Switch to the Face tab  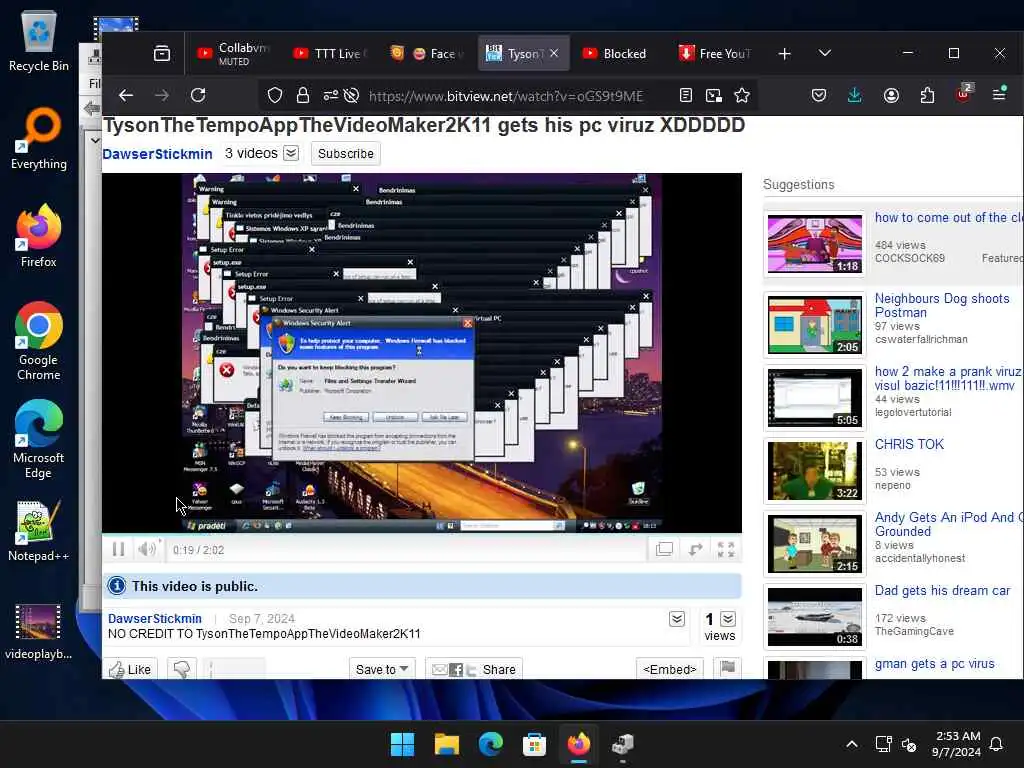[x=427, y=54]
